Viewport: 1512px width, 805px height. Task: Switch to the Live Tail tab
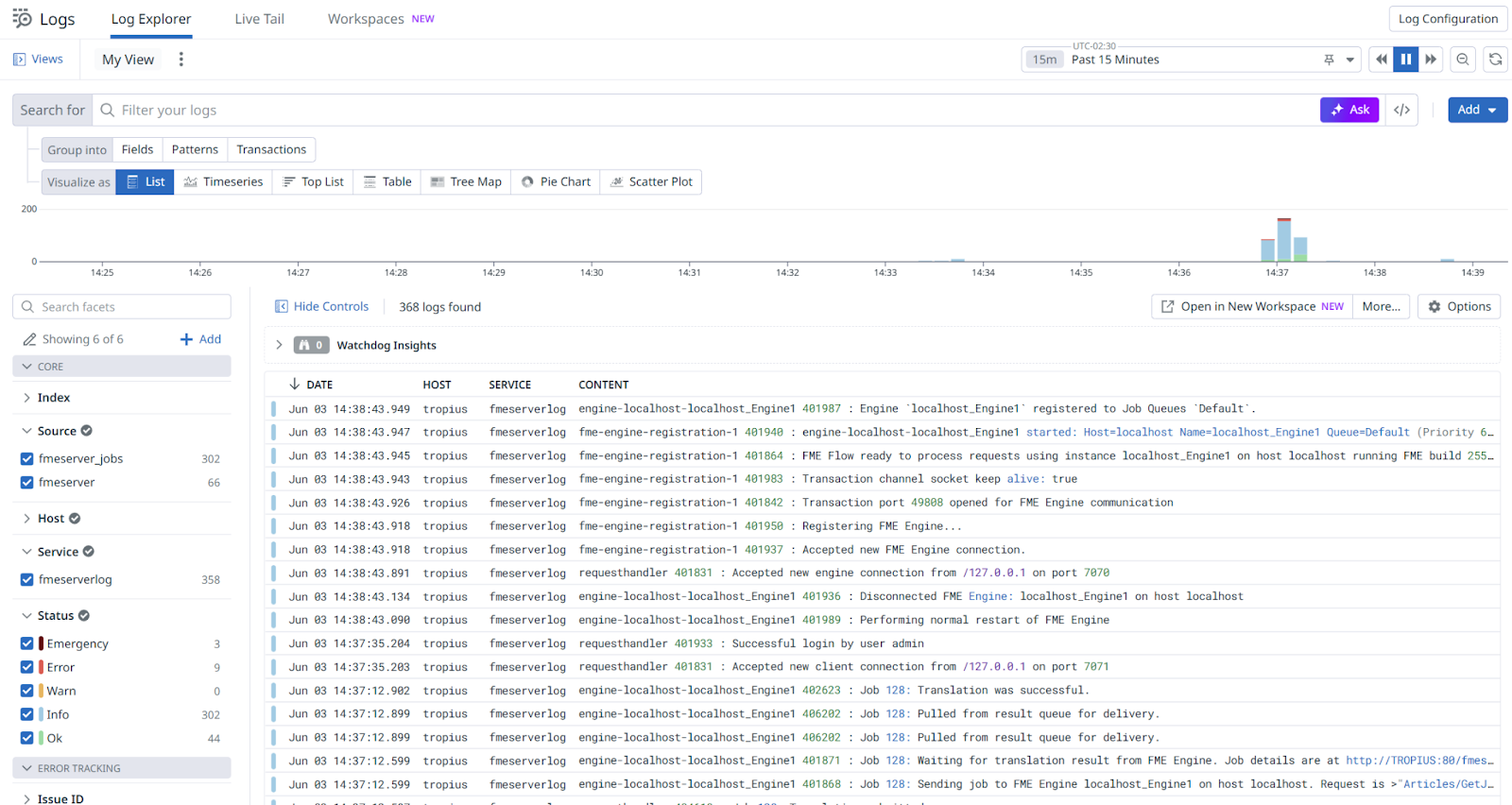(x=259, y=19)
